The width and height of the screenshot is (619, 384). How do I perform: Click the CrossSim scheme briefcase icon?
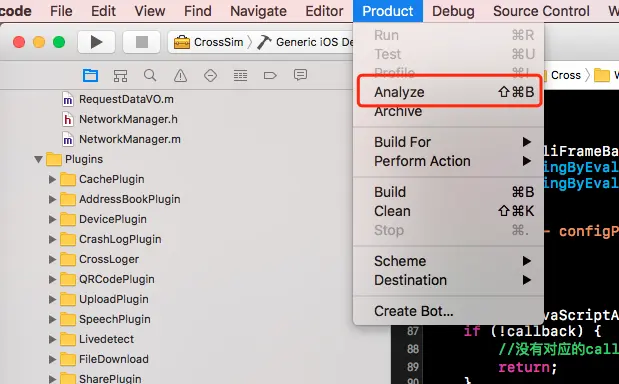pos(182,42)
